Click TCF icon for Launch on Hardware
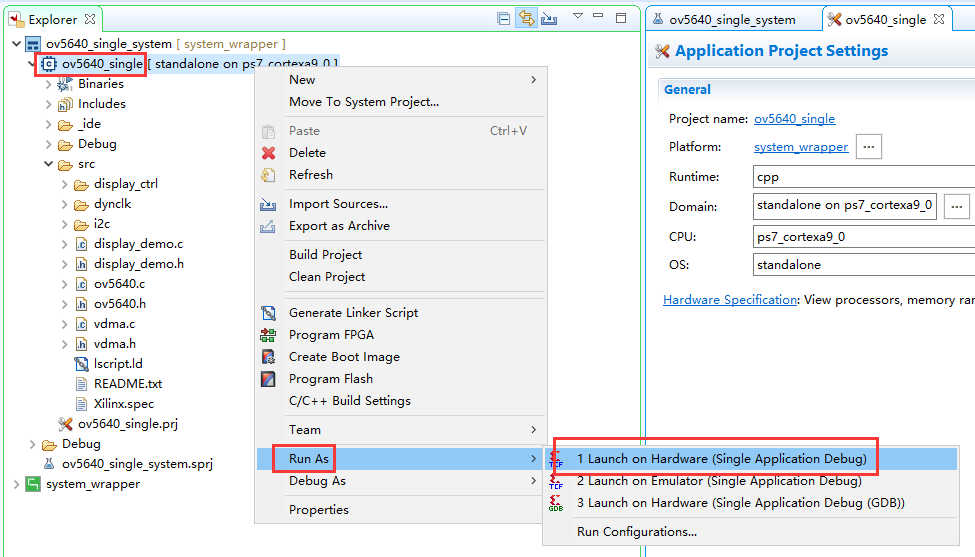 [556, 459]
